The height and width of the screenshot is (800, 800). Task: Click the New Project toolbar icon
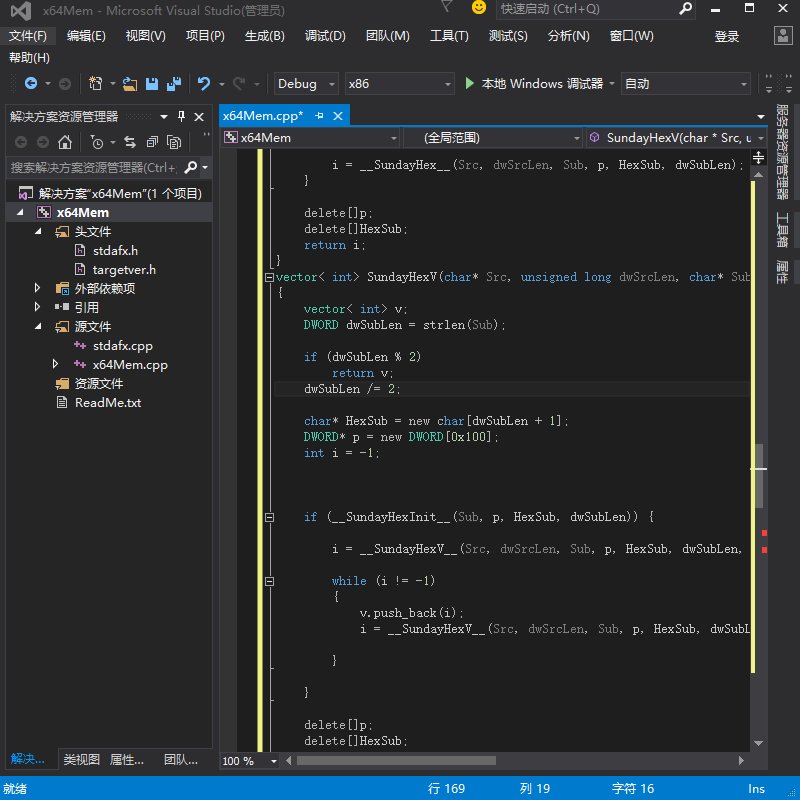point(95,83)
